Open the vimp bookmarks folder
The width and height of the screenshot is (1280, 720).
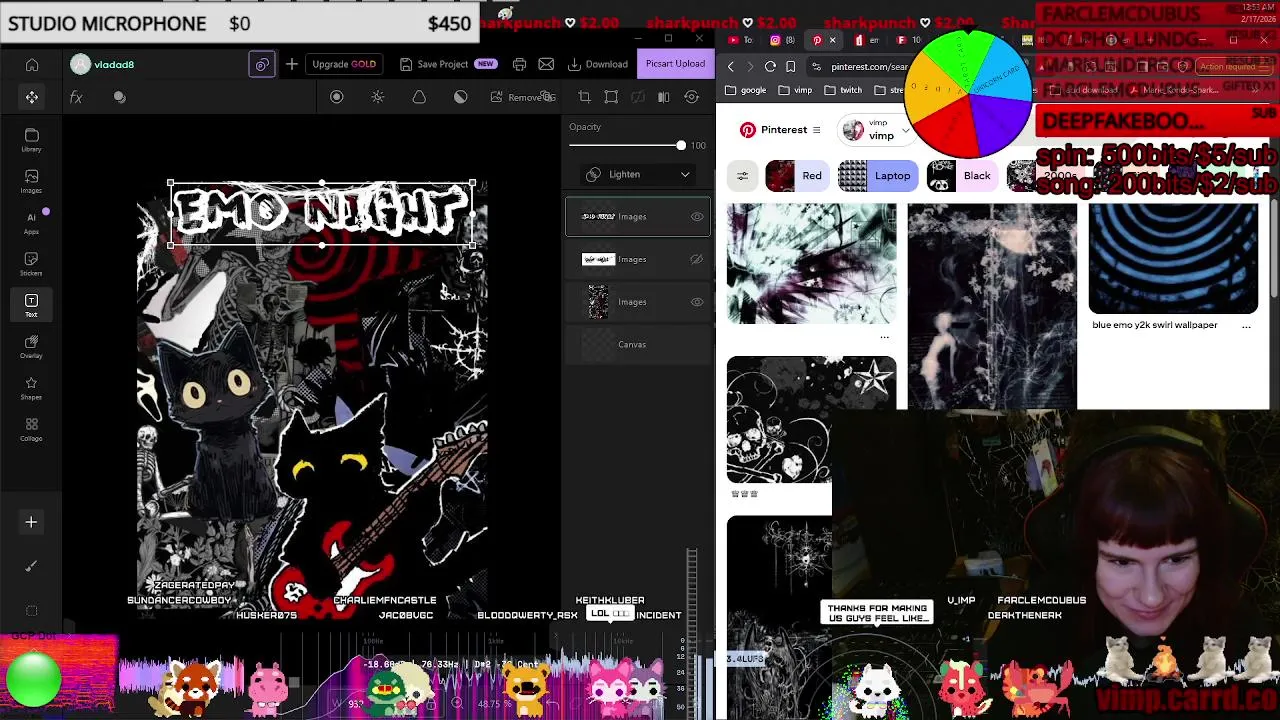pyautogui.click(x=794, y=90)
